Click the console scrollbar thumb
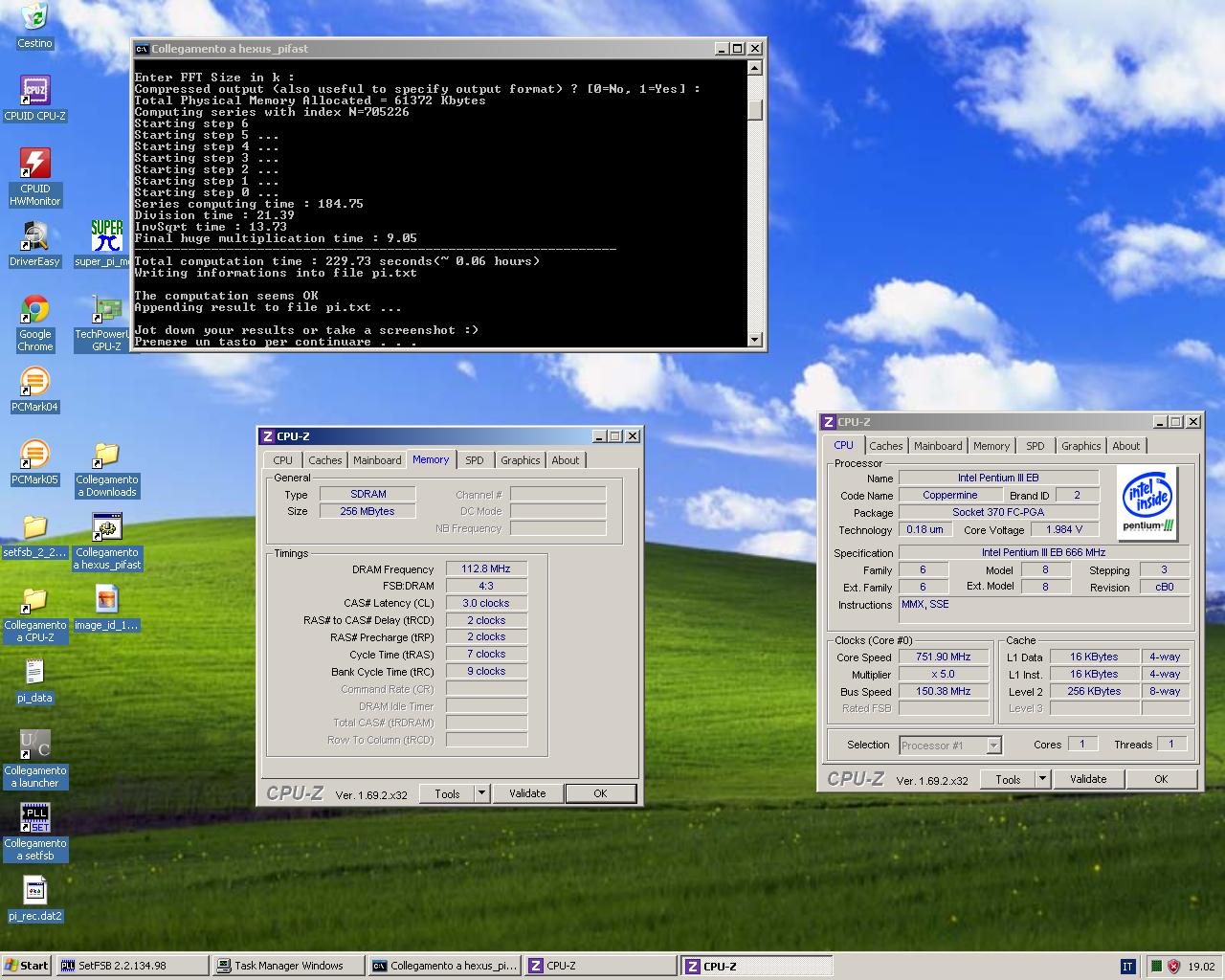This screenshot has height=980, width=1225. click(755, 109)
